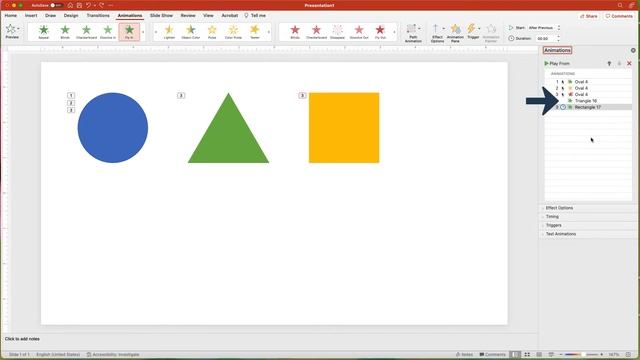Select the Fly In entrance effect
The image size is (640, 360).
click(129, 31)
